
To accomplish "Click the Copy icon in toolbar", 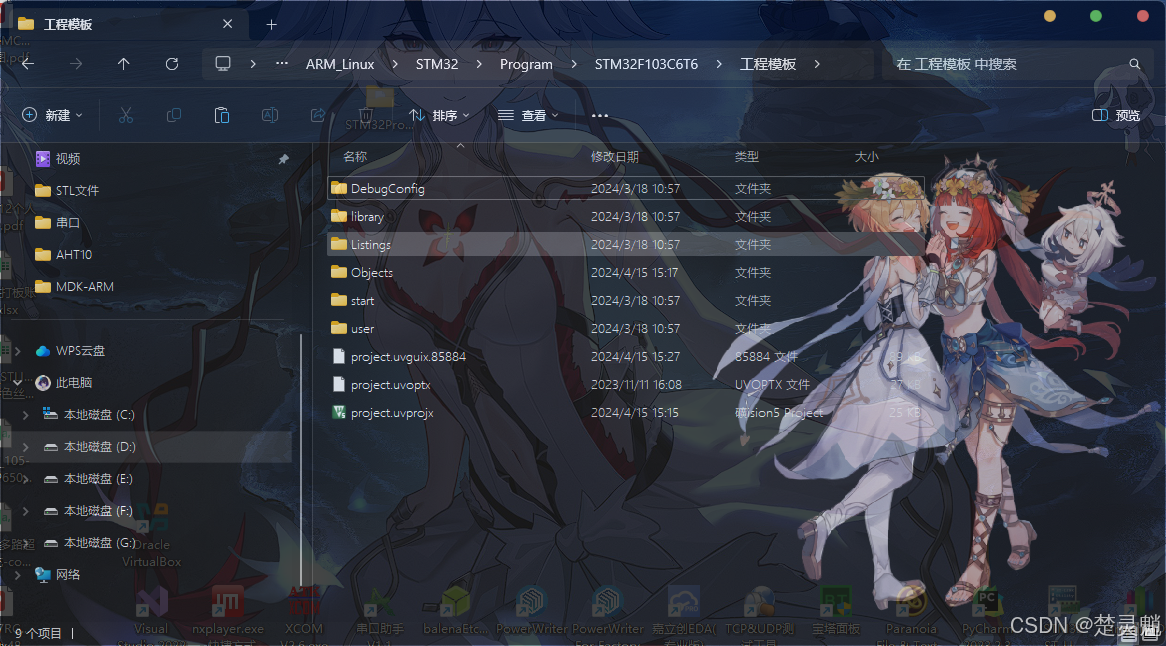I will point(174,115).
